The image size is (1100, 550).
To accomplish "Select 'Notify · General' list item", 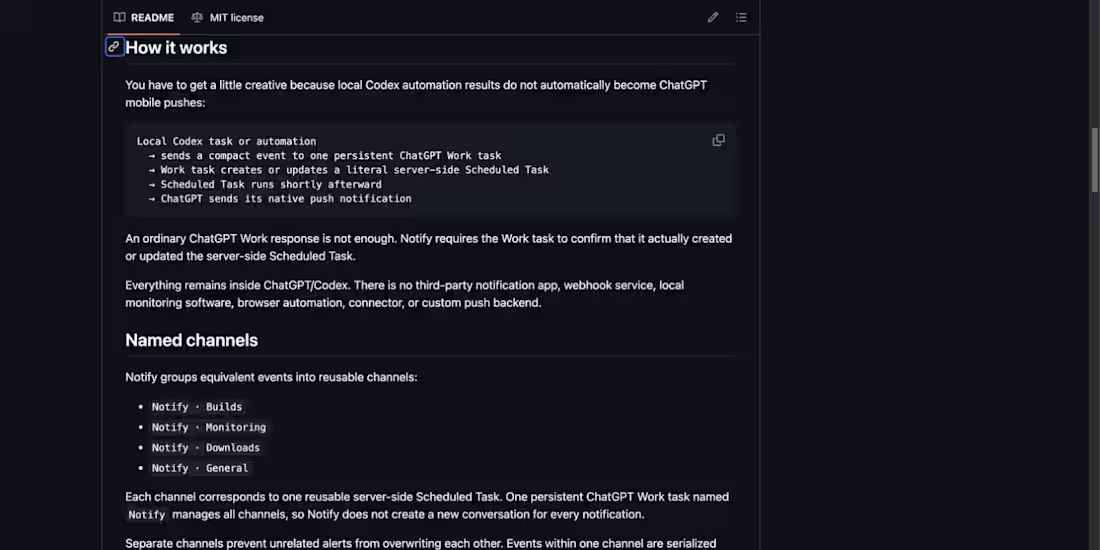I will click(x=200, y=468).
